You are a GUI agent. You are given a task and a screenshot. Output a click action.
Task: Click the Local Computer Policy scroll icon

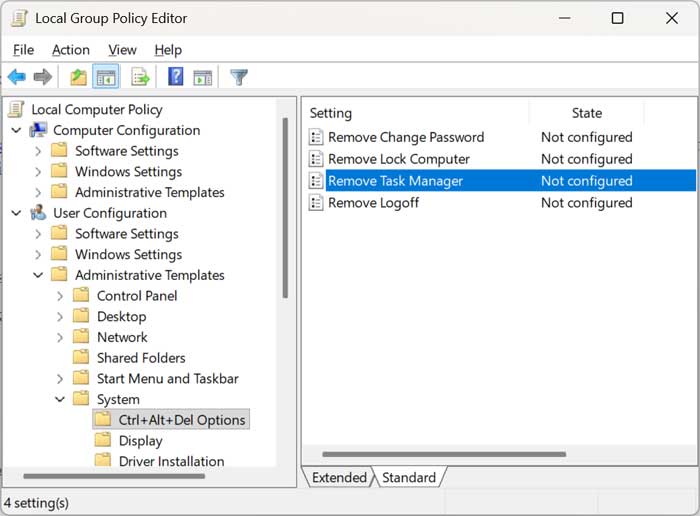click(17, 109)
